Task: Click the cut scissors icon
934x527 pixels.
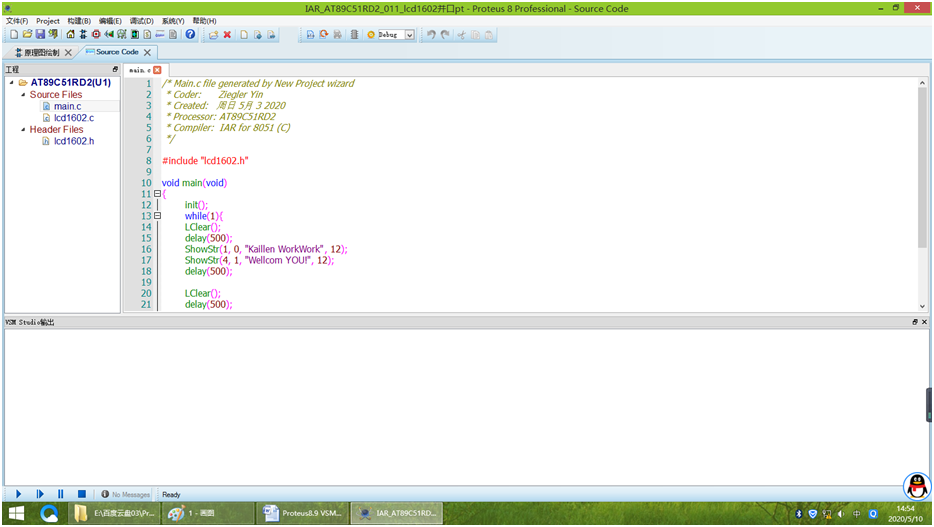Action: 461,35
